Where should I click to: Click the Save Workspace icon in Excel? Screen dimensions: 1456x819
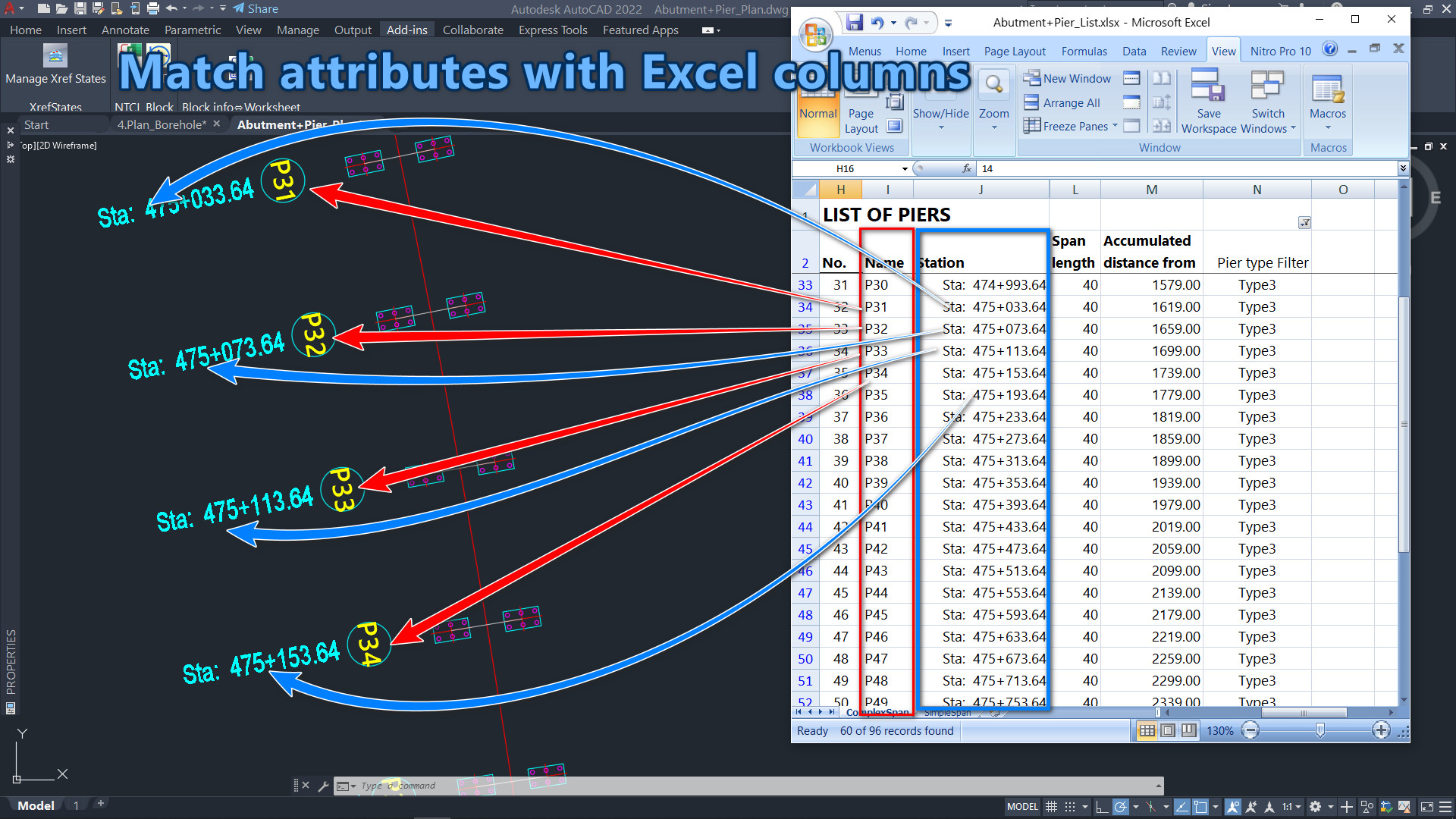click(1208, 86)
